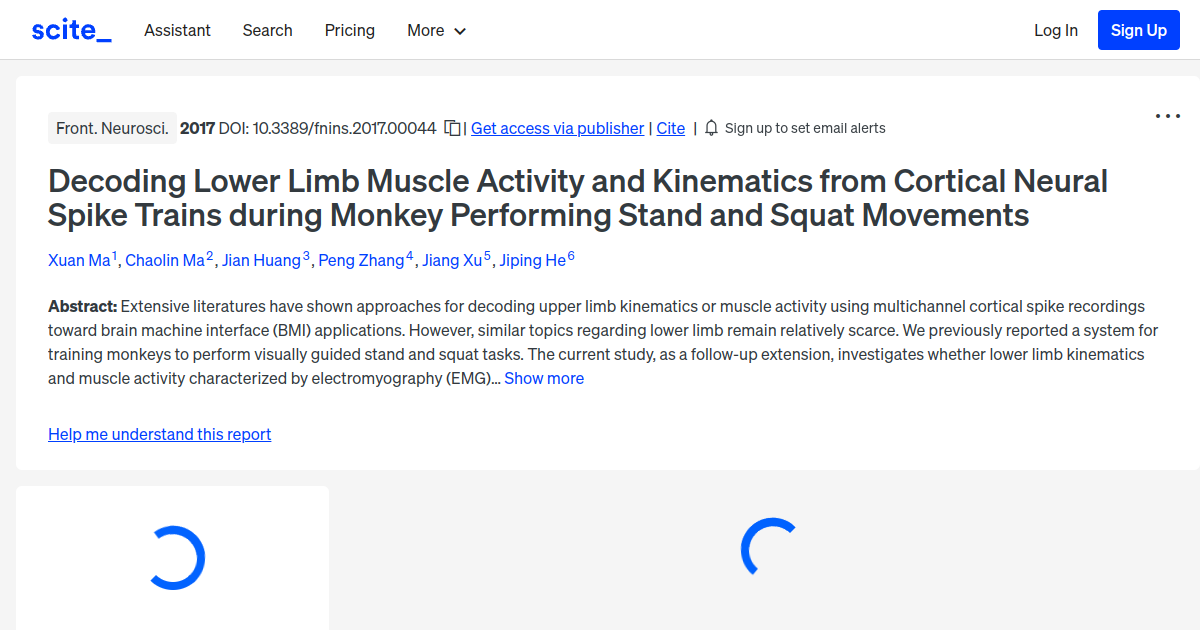Image resolution: width=1200 pixels, height=630 pixels.
Task: Open the More dropdown menu
Action: tap(425, 30)
